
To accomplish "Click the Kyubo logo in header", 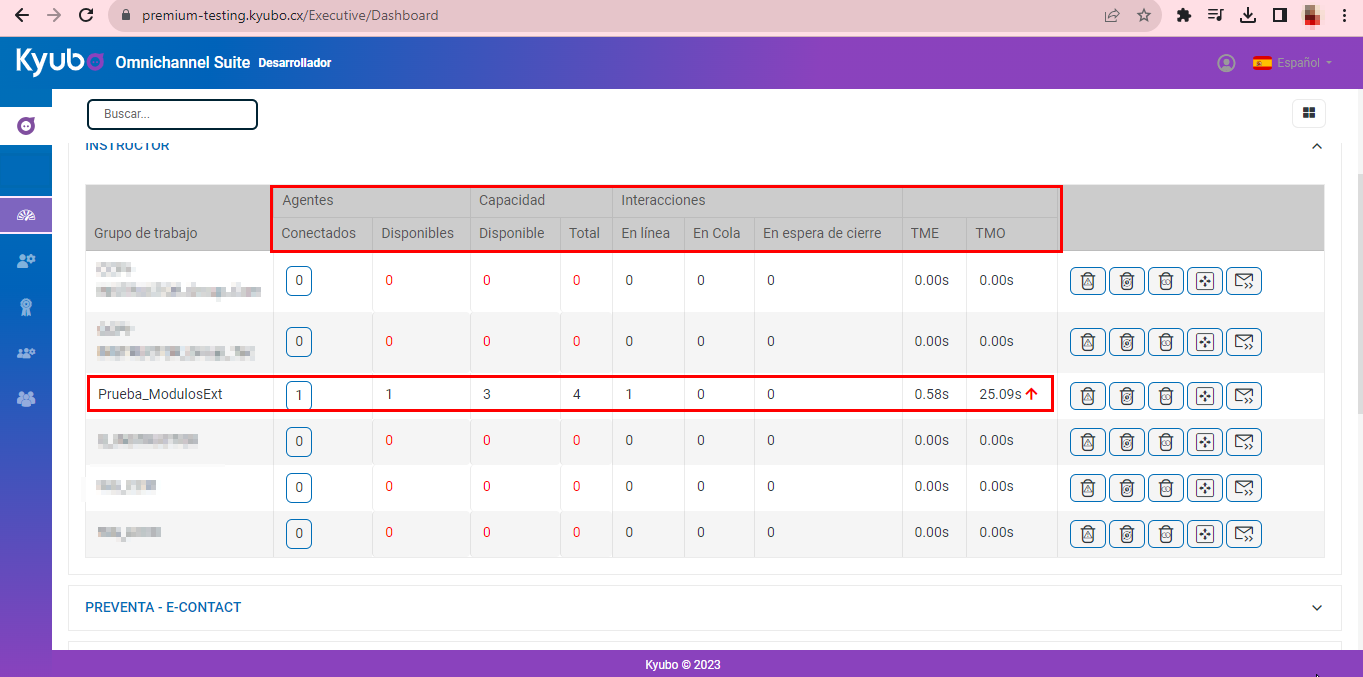I will tap(60, 61).
